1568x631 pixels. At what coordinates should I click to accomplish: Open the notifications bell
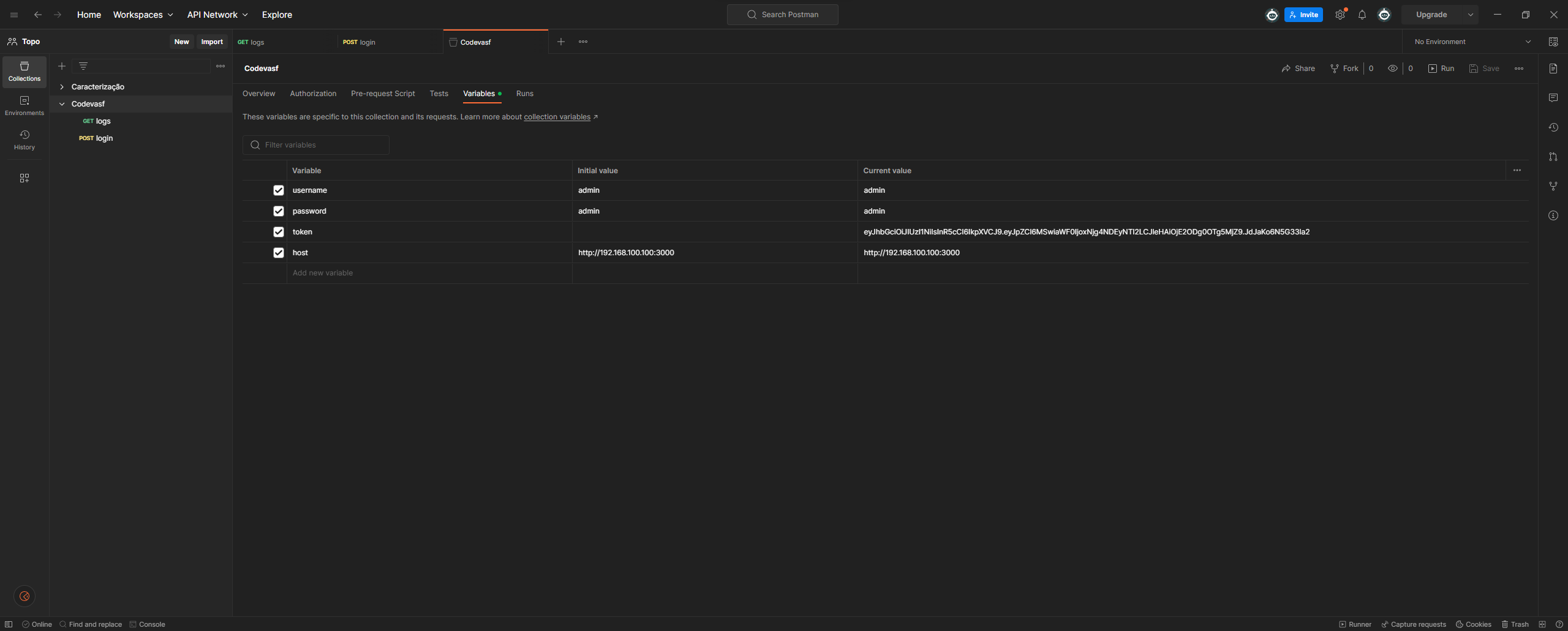(1362, 15)
